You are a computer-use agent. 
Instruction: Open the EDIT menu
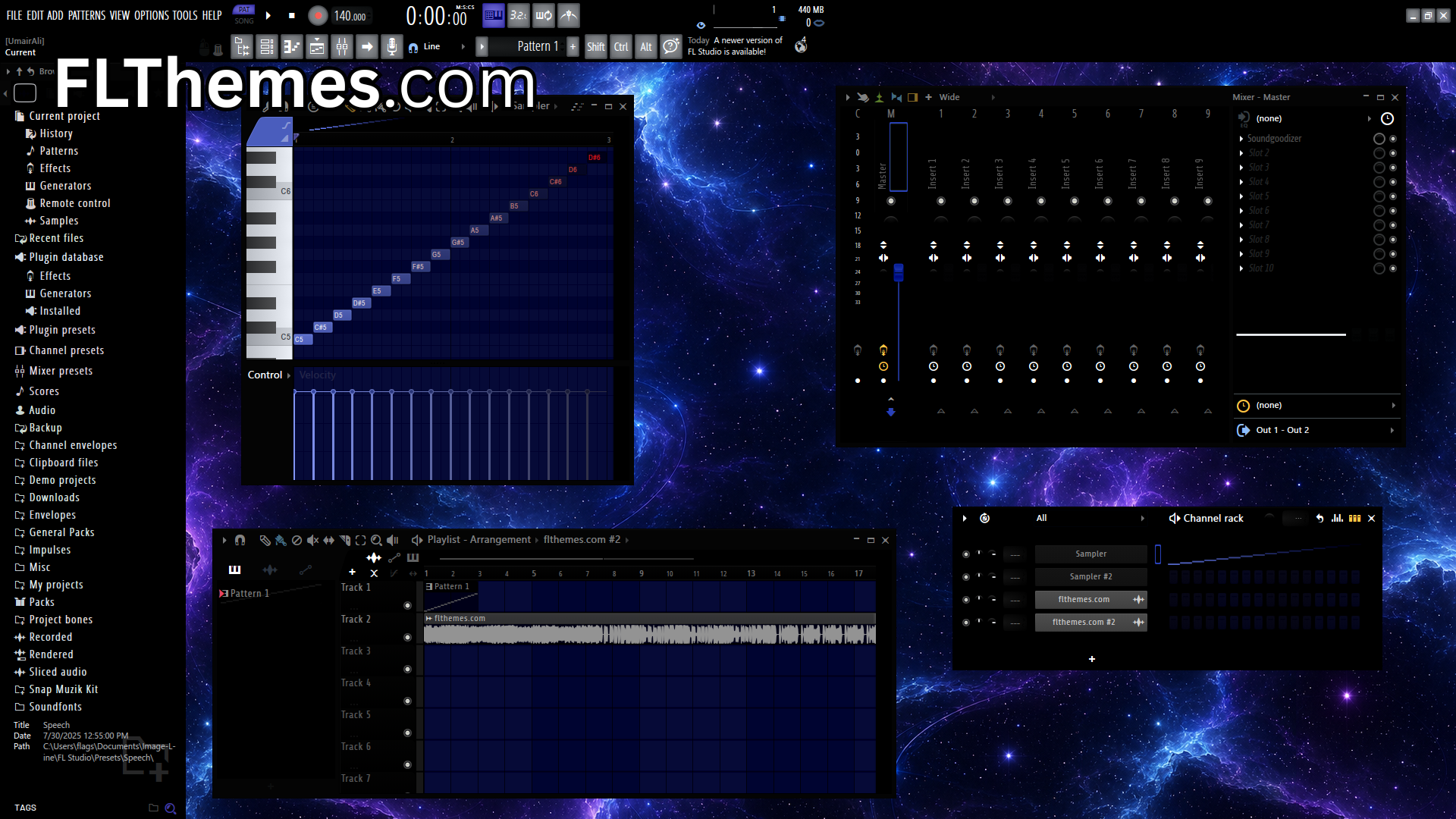pyautogui.click(x=35, y=15)
